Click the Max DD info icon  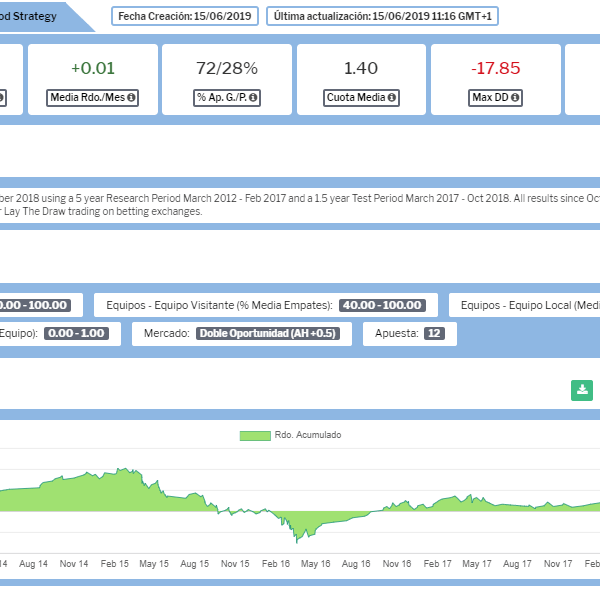[517, 98]
